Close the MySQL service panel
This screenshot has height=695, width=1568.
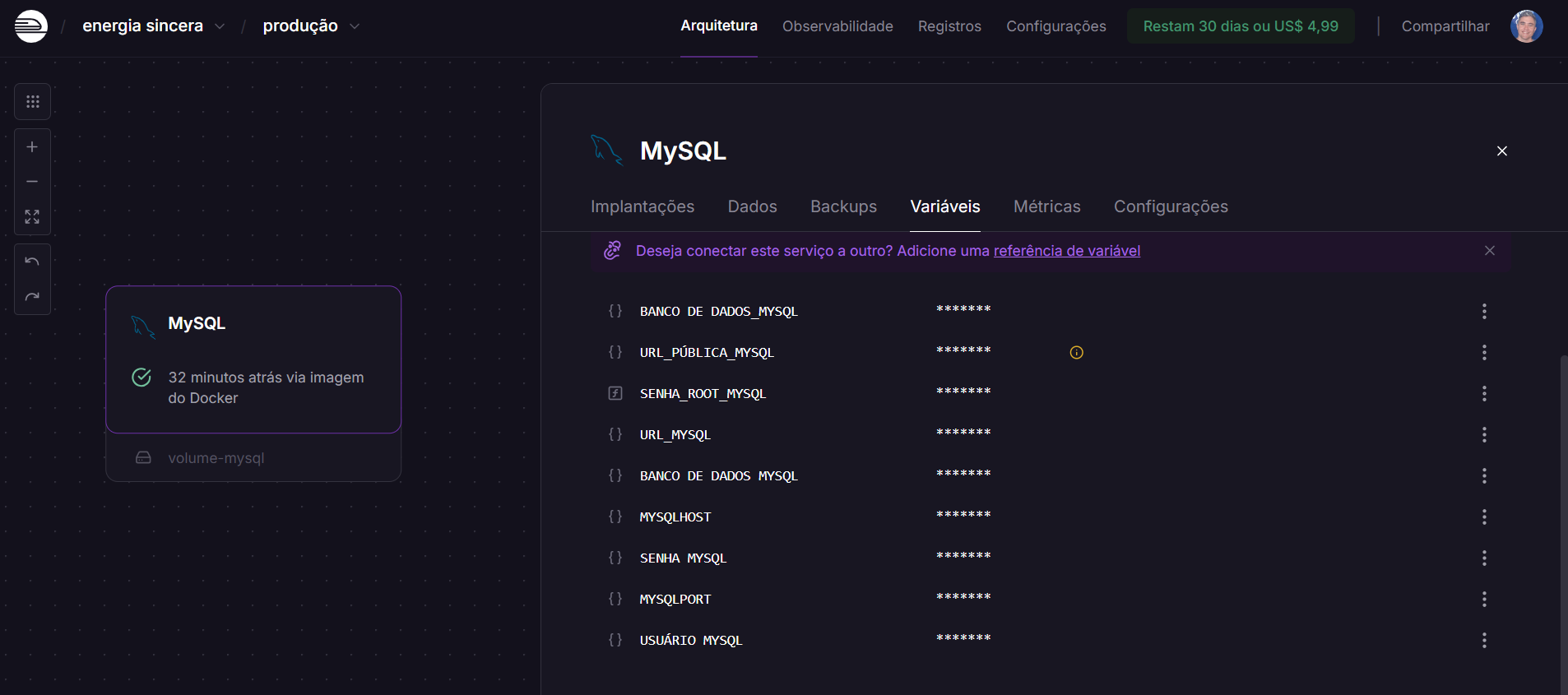click(x=1502, y=151)
